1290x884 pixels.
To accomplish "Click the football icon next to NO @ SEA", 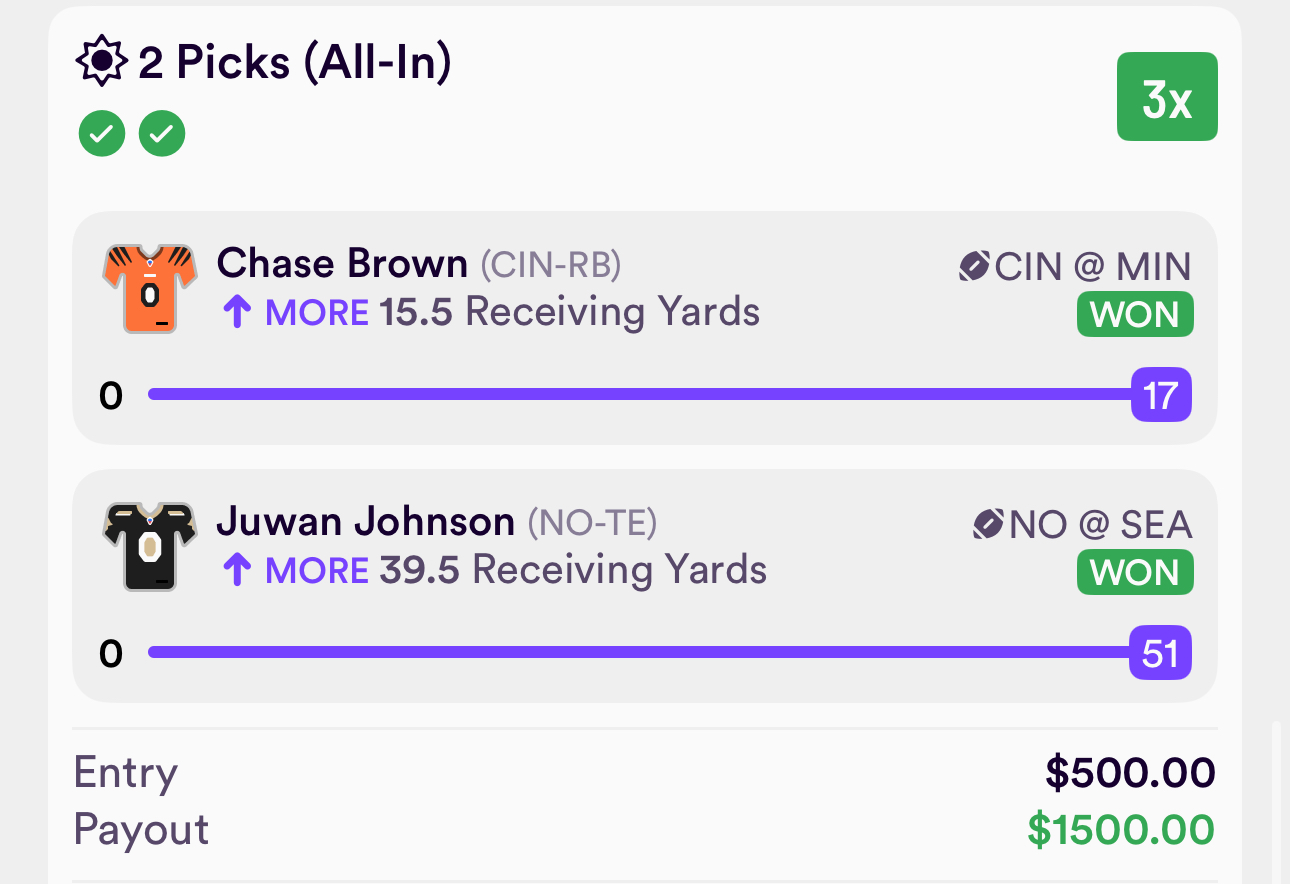I will [x=988, y=524].
